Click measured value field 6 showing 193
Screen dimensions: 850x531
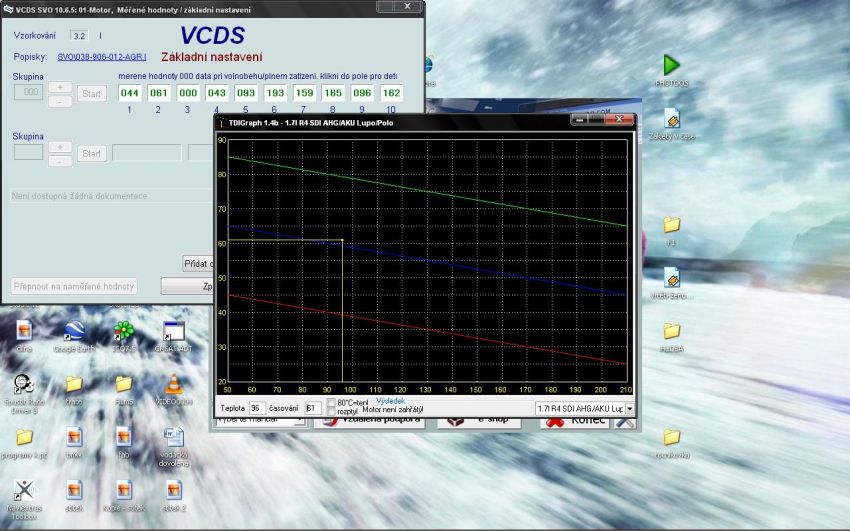click(x=275, y=93)
